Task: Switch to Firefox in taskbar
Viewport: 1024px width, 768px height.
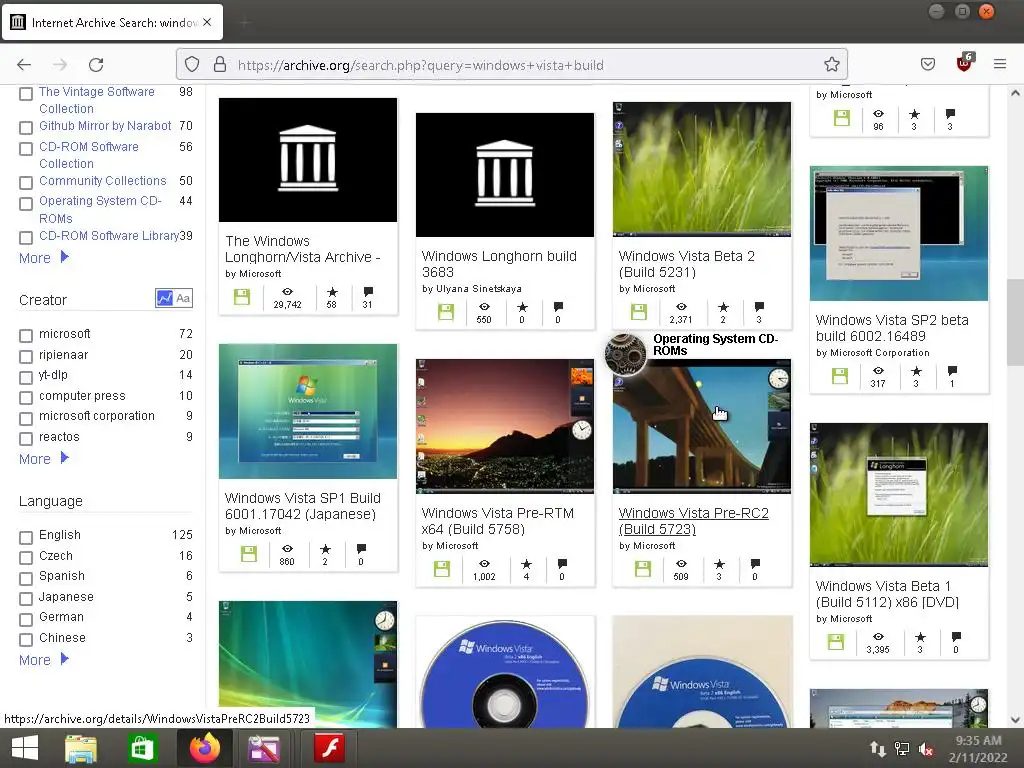Action: click(x=204, y=748)
